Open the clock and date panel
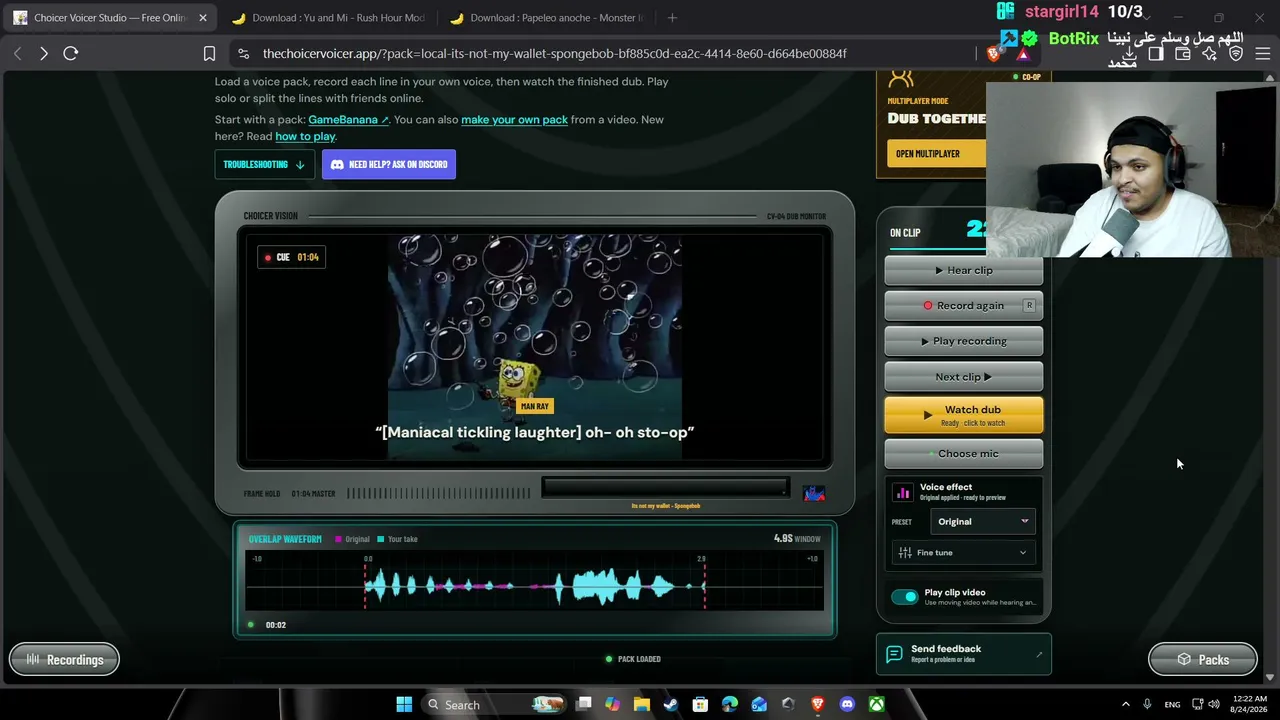1280x720 pixels. 1248,705
